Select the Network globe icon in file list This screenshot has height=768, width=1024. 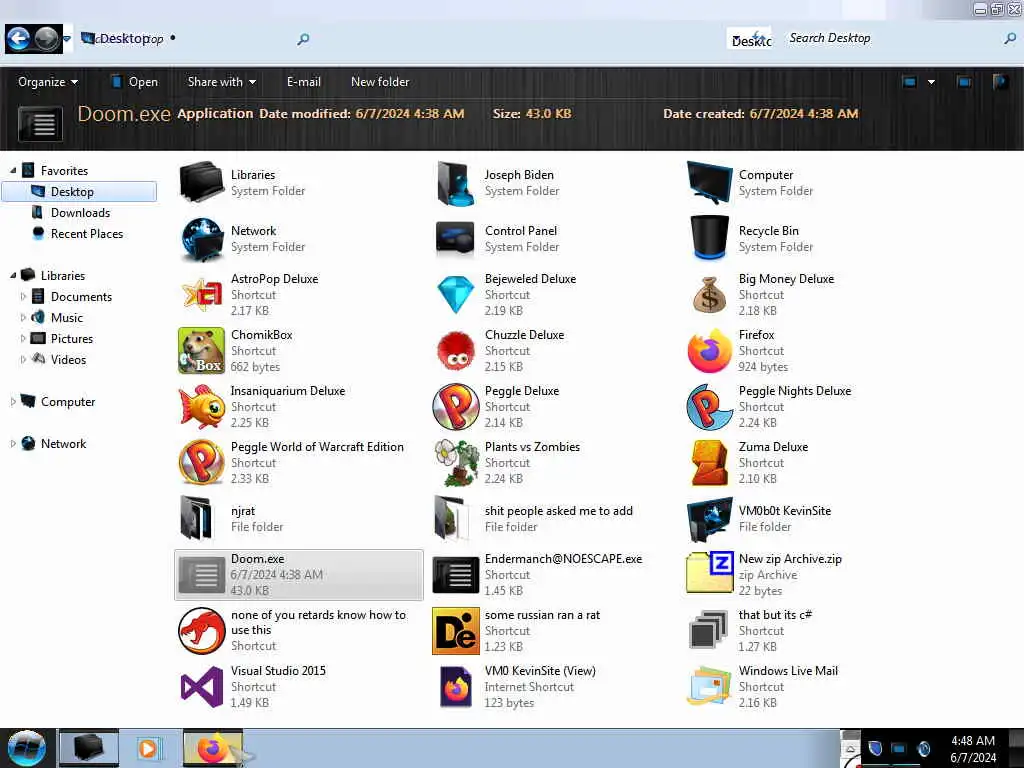(201, 239)
